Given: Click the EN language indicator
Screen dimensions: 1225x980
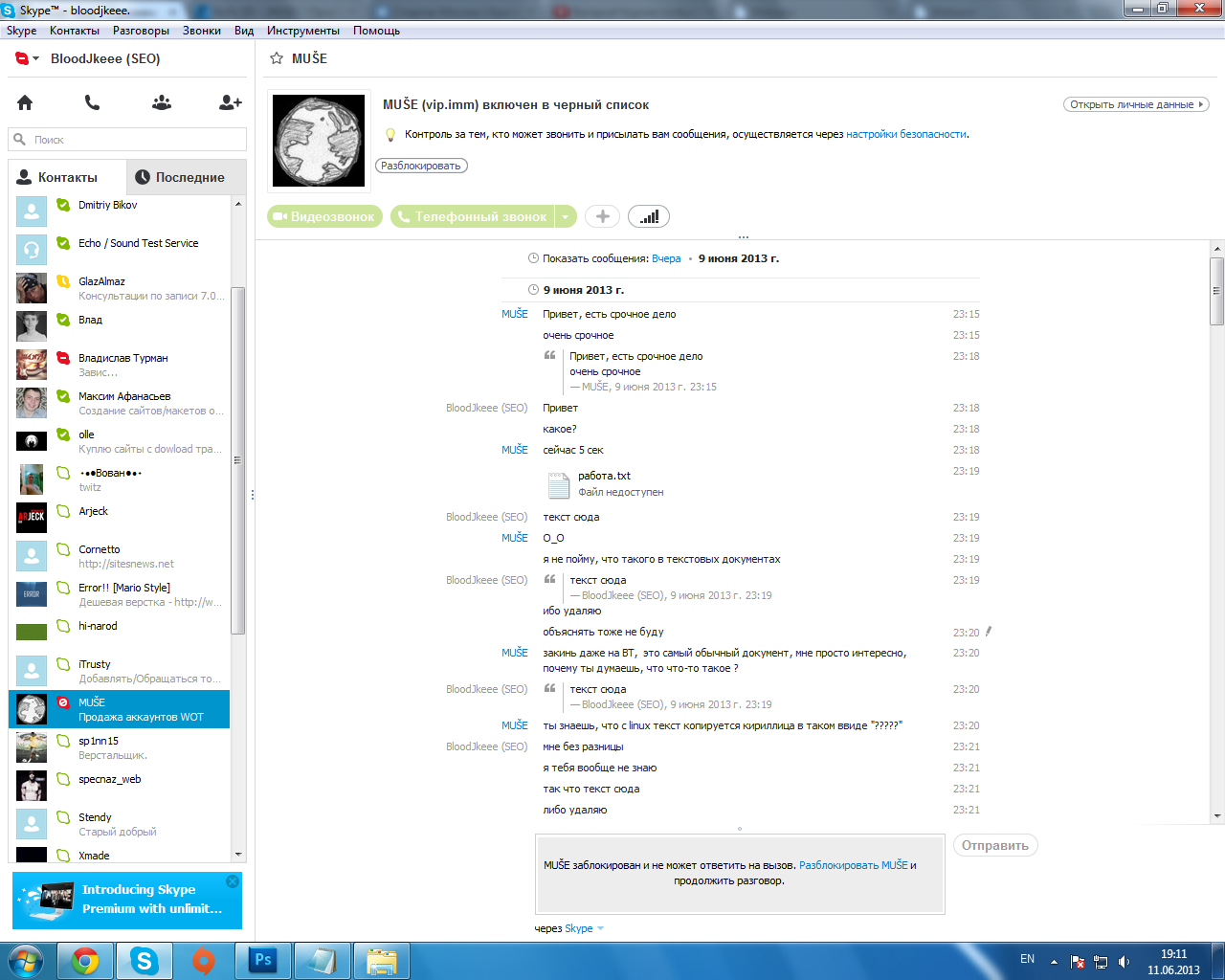Looking at the screenshot, I should 1027,959.
